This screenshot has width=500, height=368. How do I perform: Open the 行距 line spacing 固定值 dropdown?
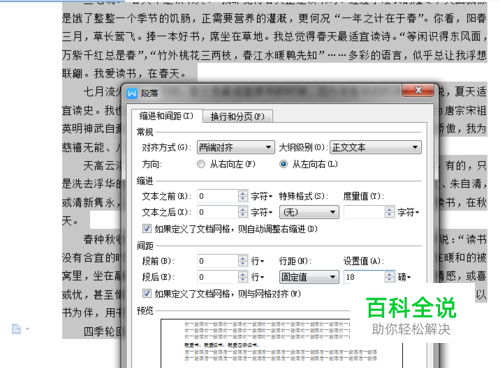click(309, 277)
